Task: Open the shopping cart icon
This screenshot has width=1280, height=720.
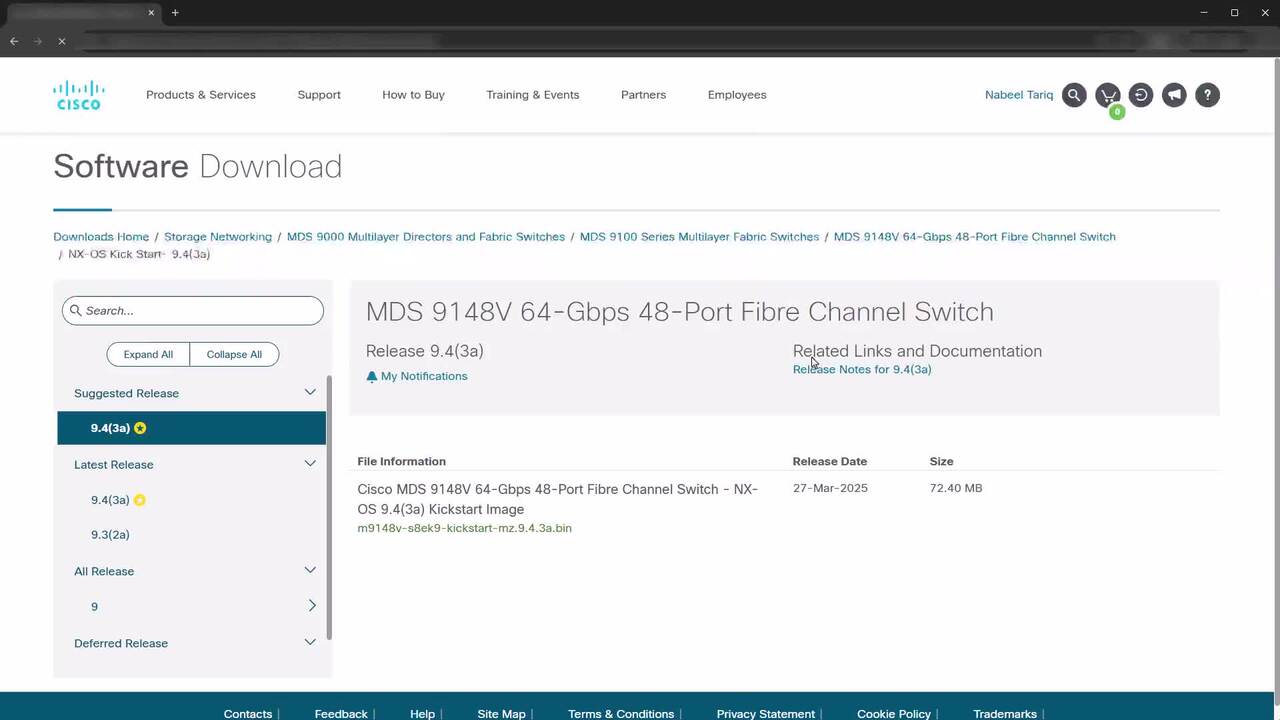Action: click(1108, 96)
